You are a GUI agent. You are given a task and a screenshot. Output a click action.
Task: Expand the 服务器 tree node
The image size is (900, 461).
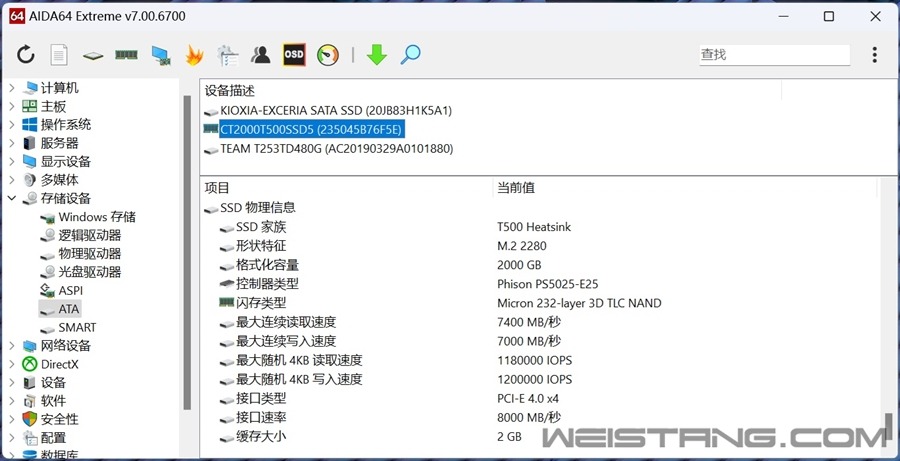pos(11,143)
